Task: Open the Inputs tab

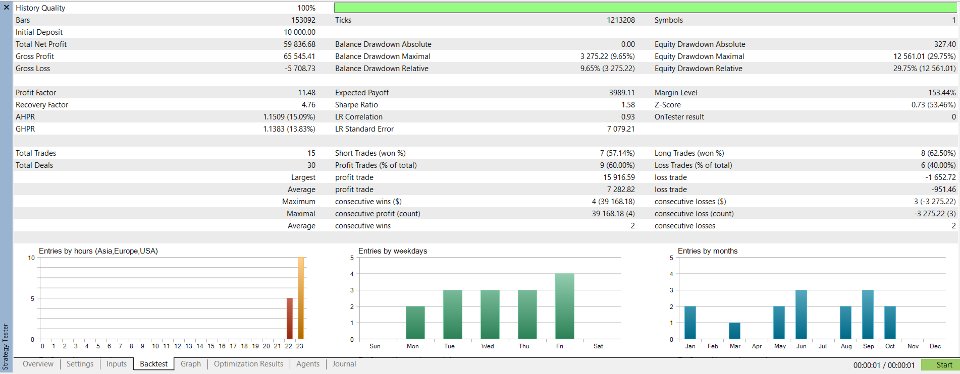Action: point(116,364)
